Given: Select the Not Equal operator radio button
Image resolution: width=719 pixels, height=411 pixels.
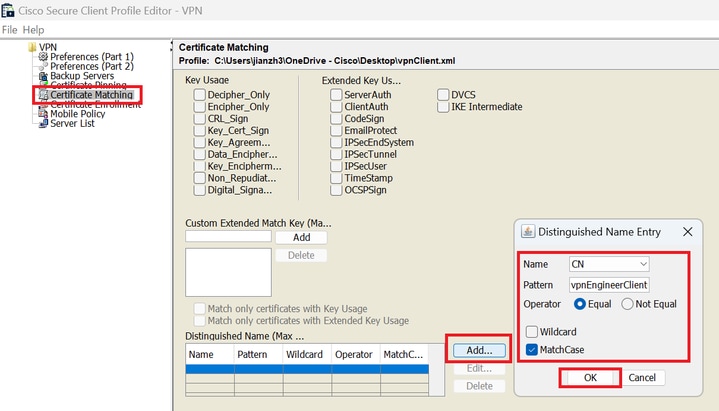Looking at the screenshot, I should pyautogui.click(x=627, y=304).
